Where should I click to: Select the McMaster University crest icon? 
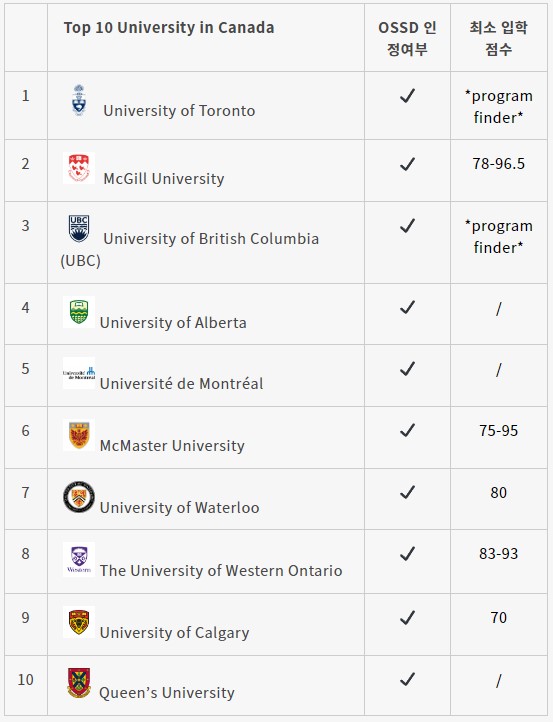[x=79, y=435]
